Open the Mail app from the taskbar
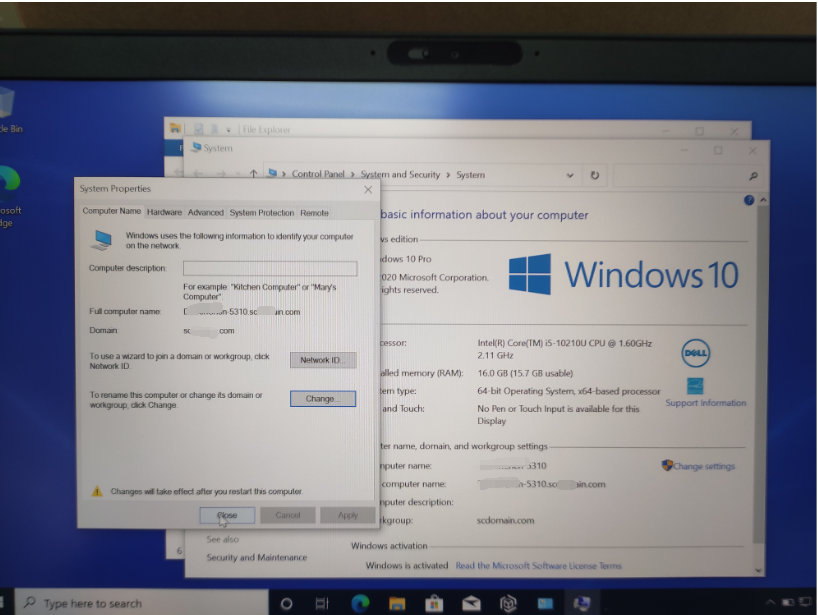This screenshot has width=818, height=615. point(471,604)
